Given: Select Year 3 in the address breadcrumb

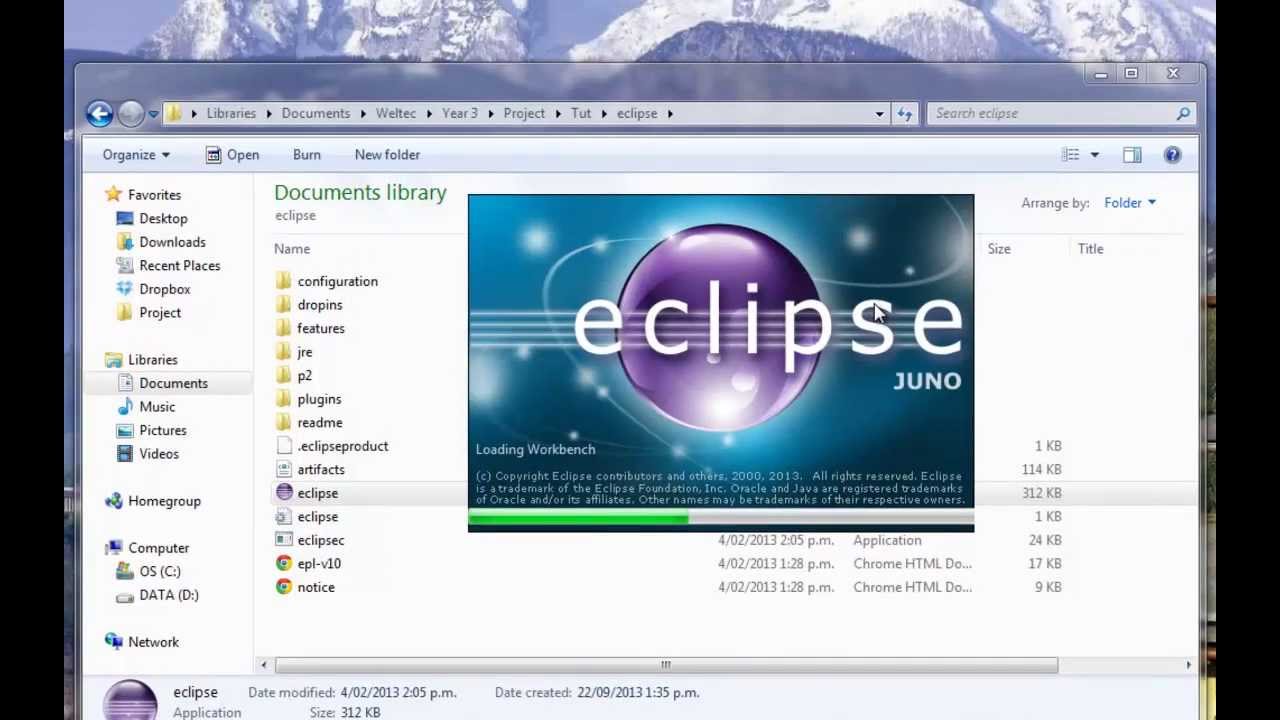Looking at the screenshot, I should click(x=460, y=113).
